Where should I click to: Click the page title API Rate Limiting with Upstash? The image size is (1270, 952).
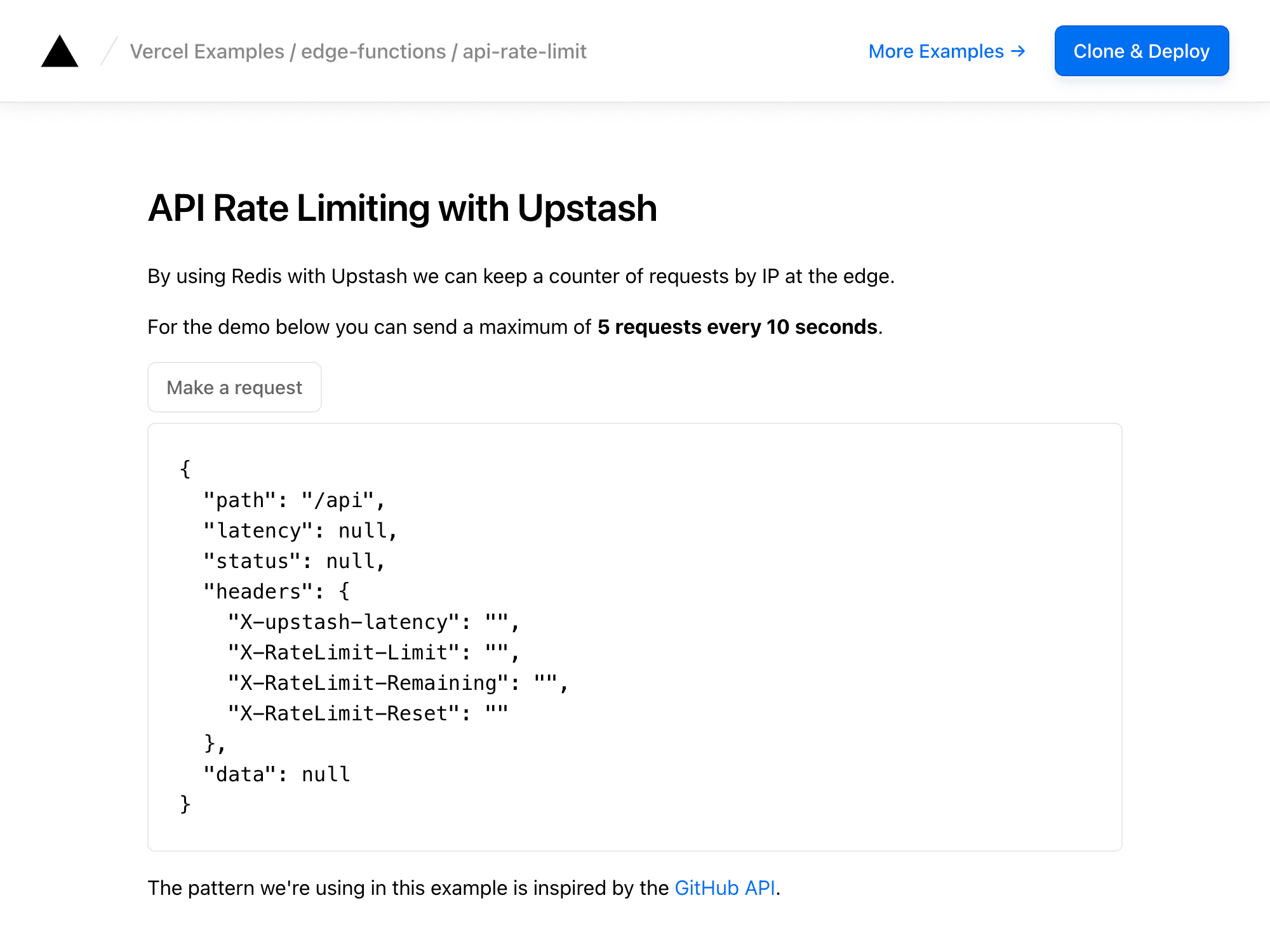(403, 208)
